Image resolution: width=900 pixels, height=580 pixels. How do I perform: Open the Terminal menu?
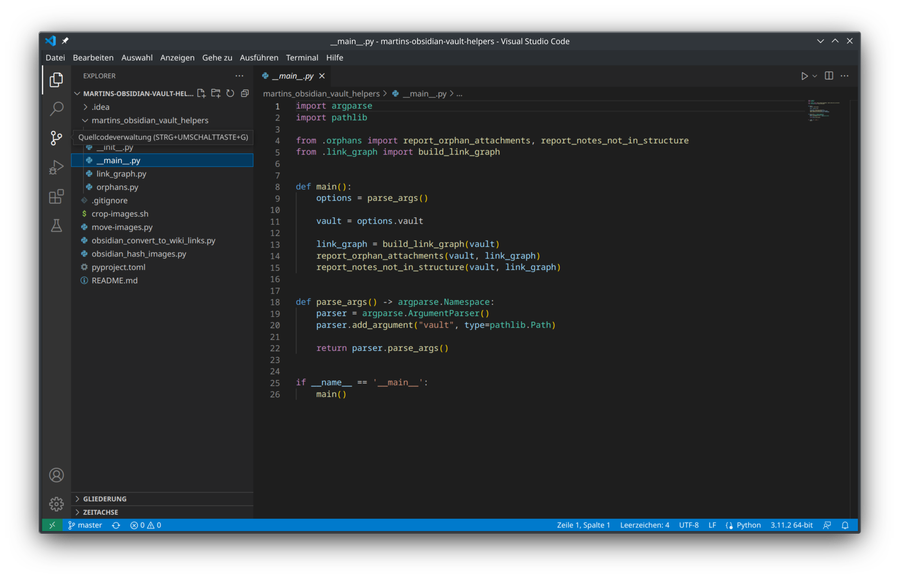302,57
